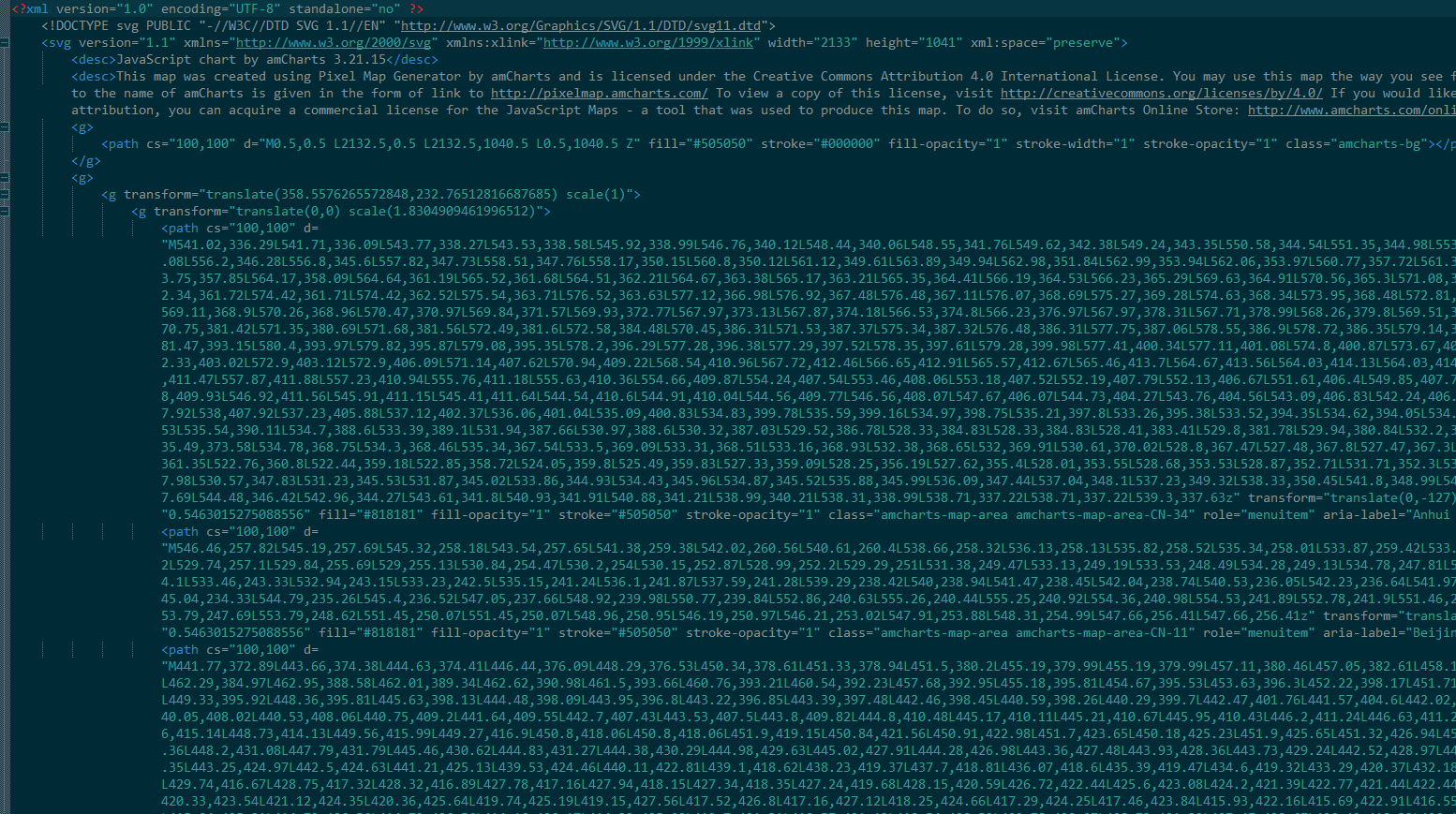Collapse the first <g> element fold marker
The image size is (1456, 814).
click(x=5, y=126)
